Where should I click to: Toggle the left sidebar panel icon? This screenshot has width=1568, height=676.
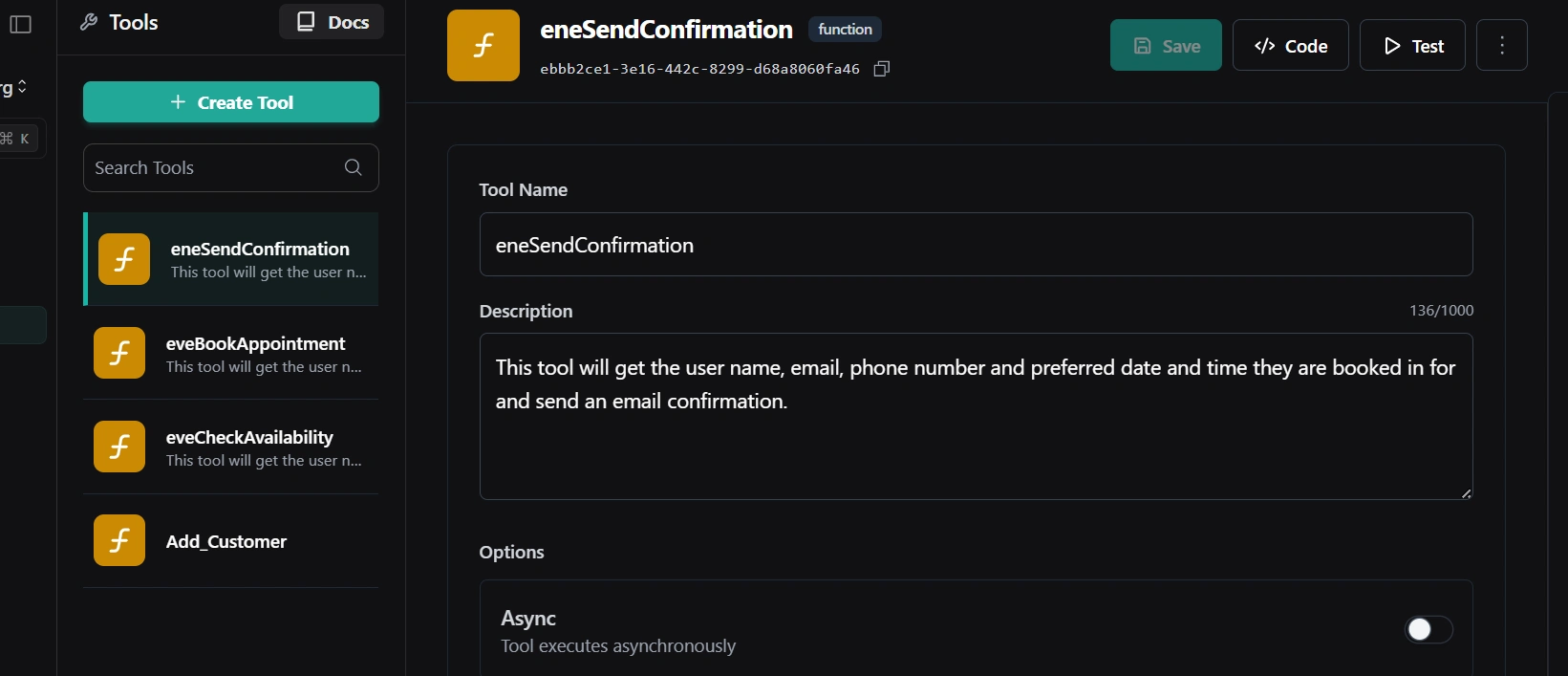click(20, 24)
